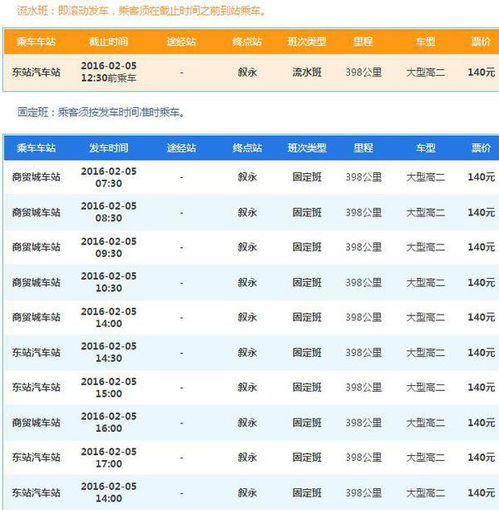Viewport: 499px width, 510px height.
Task: Click 东站汽车站 in the 15:00 row
Action: click(x=36, y=387)
